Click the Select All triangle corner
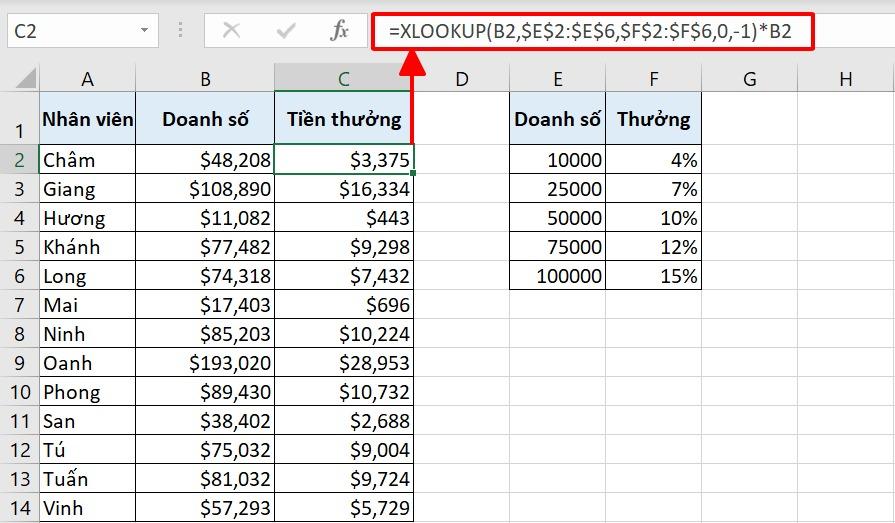 point(26,78)
